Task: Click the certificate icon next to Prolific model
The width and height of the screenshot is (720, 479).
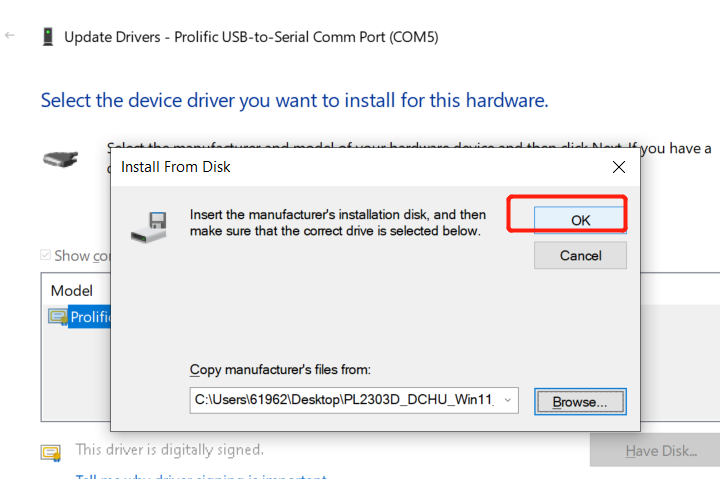Action: 58,317
